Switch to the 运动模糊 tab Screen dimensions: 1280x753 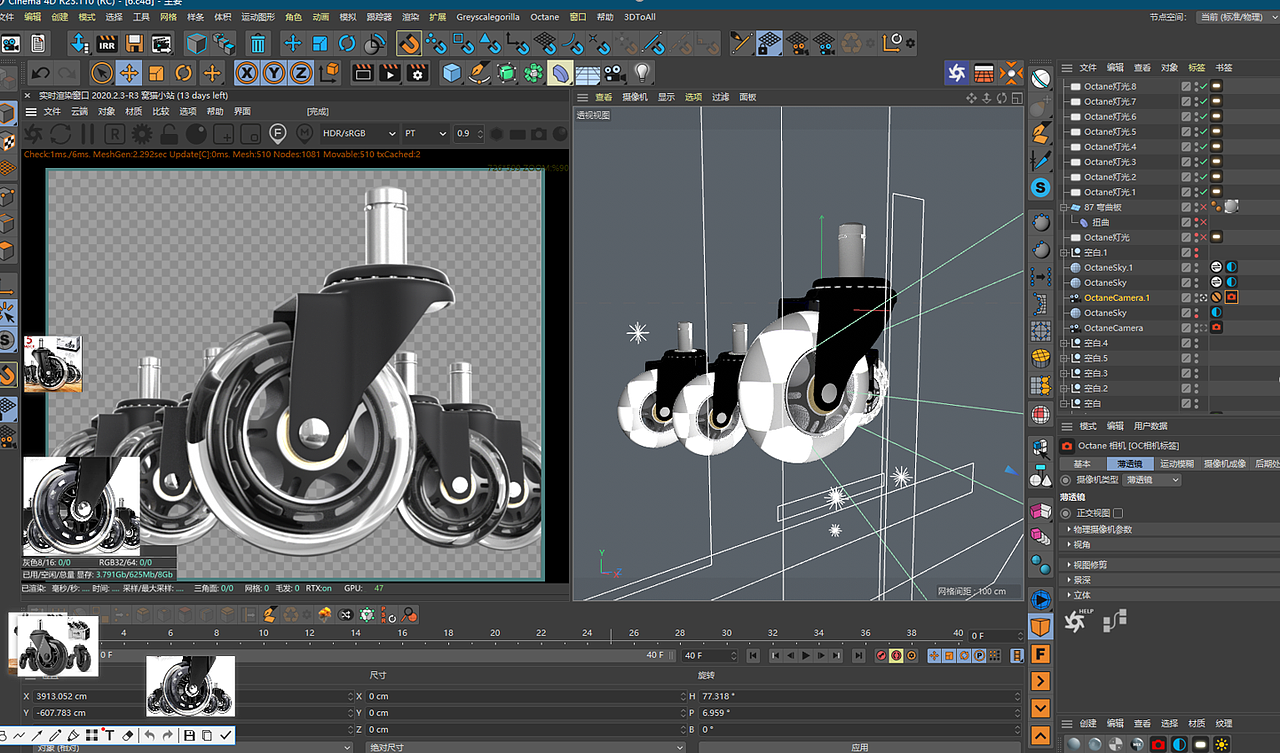coord(1176,464)
